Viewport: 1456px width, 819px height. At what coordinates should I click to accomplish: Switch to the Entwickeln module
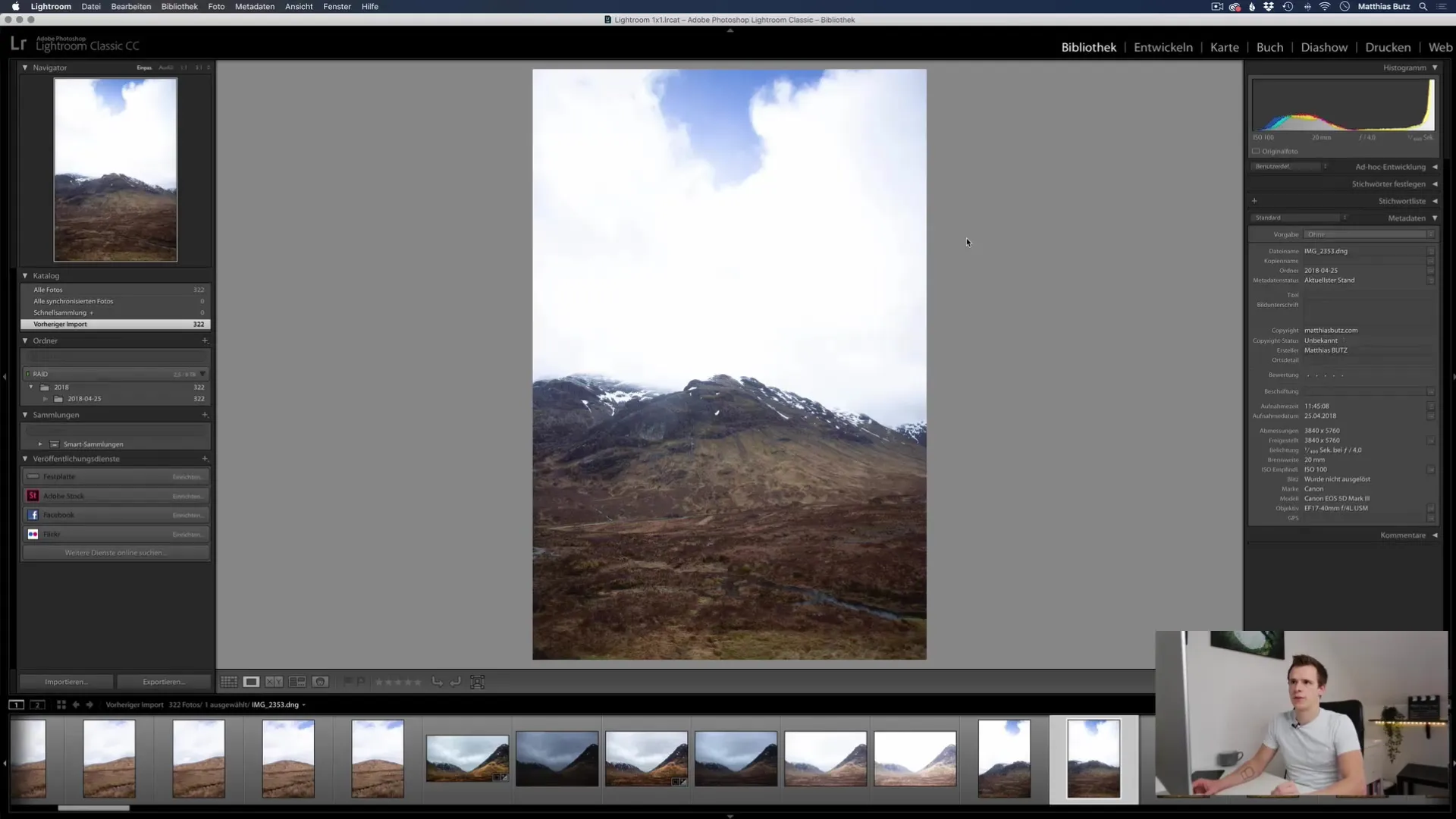(1163, 47)
